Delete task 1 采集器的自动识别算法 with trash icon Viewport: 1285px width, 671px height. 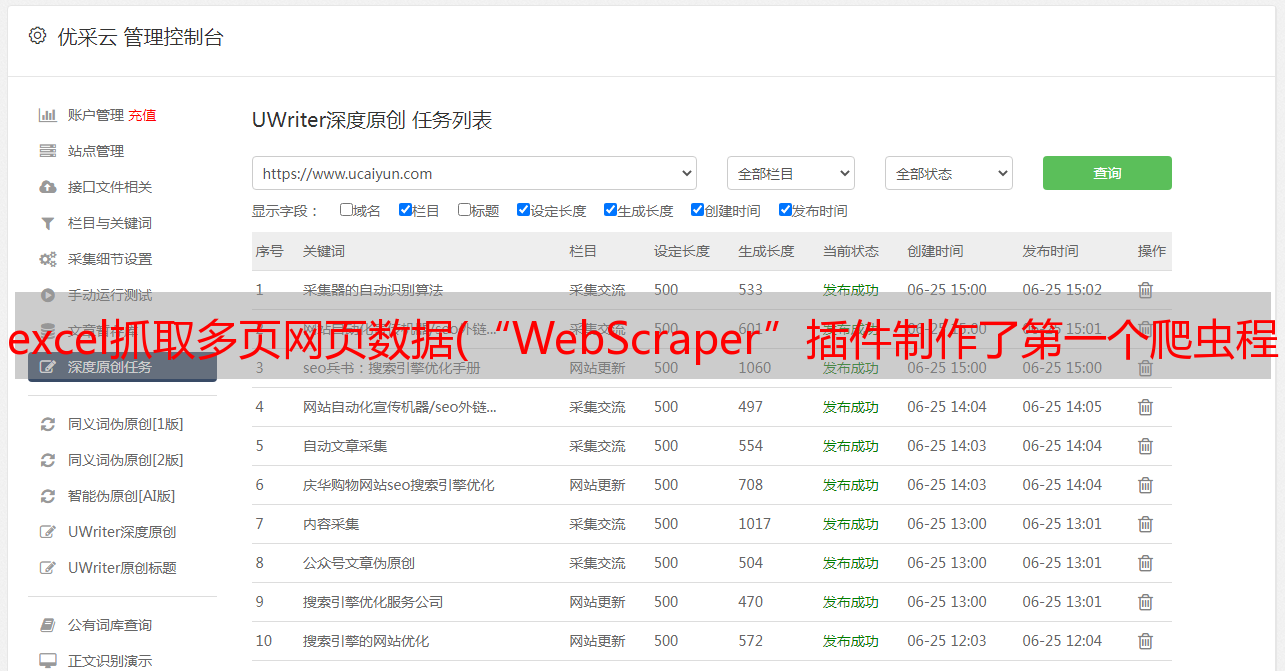click(x=1145, y=290)
